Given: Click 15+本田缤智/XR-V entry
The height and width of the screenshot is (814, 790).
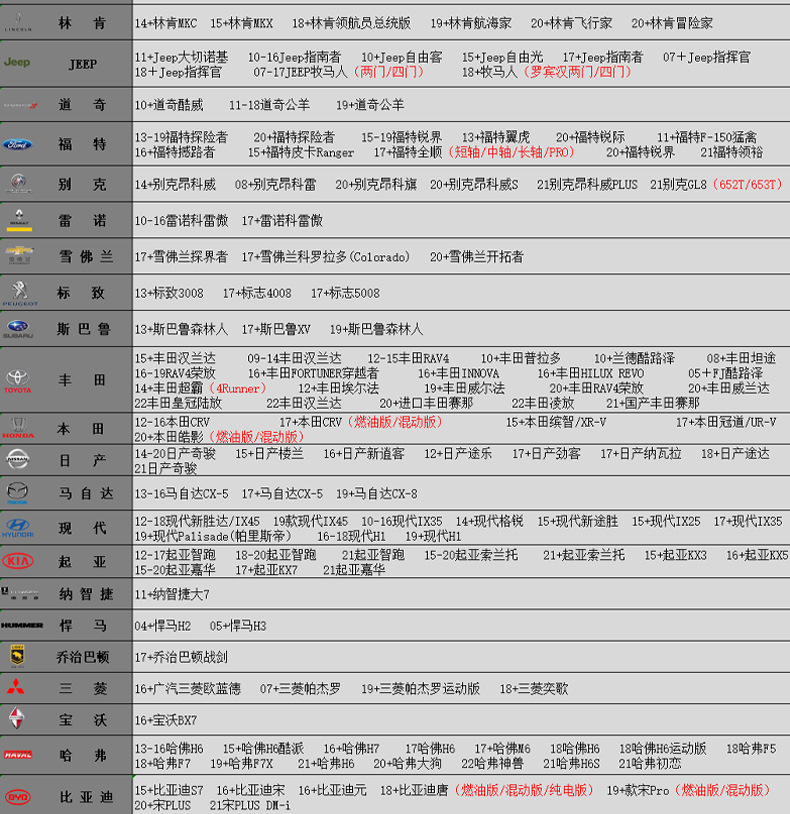Looking at the screenshot, I should pyautogui.click(x=556, y=423).
